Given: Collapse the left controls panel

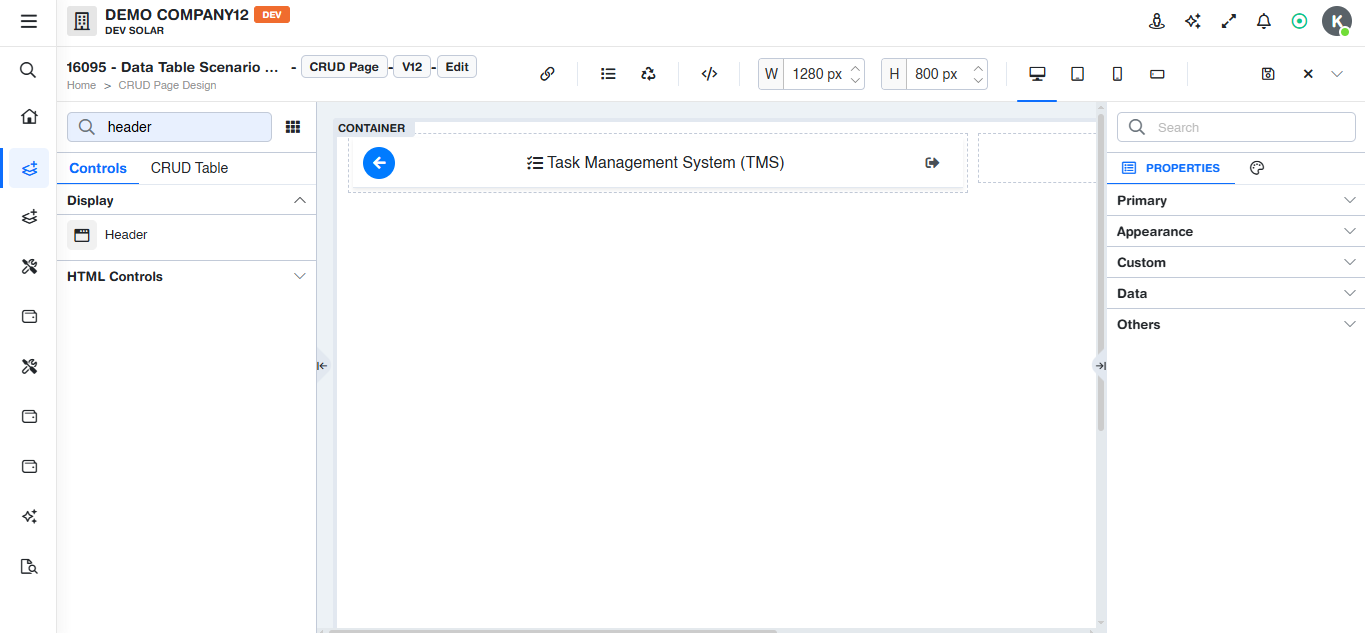Looking at the screenshot, I should coord(322,366).
